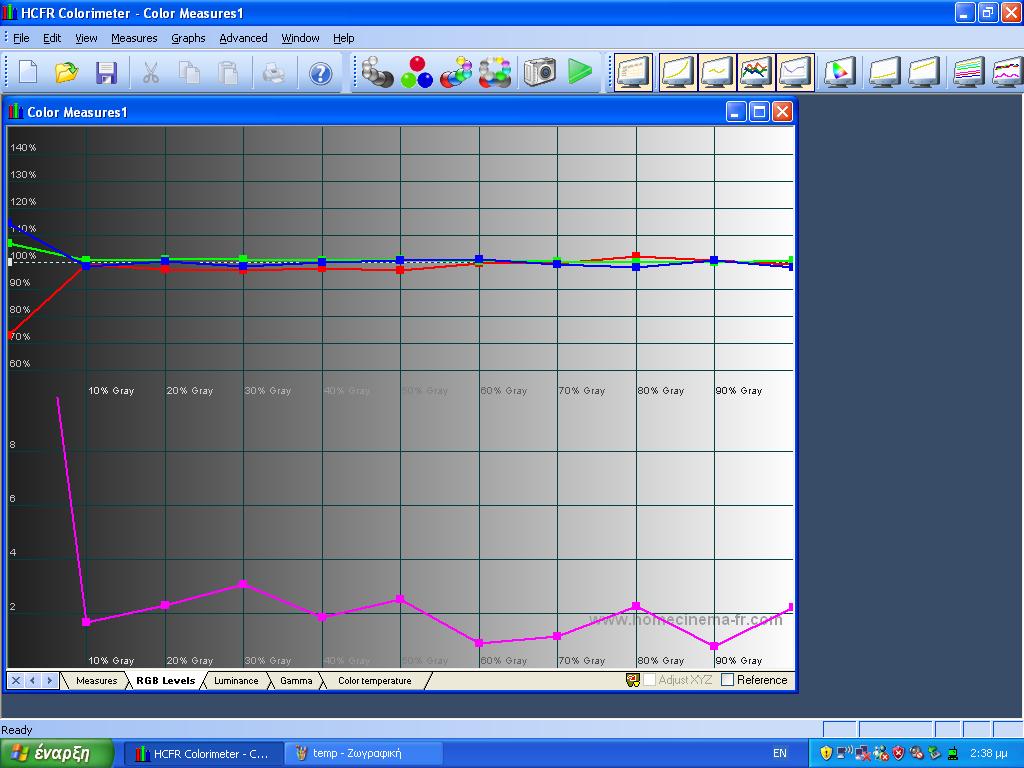Click the New document icon
The width and height of the screenshot is (1024, 768).
coord(27,72)
